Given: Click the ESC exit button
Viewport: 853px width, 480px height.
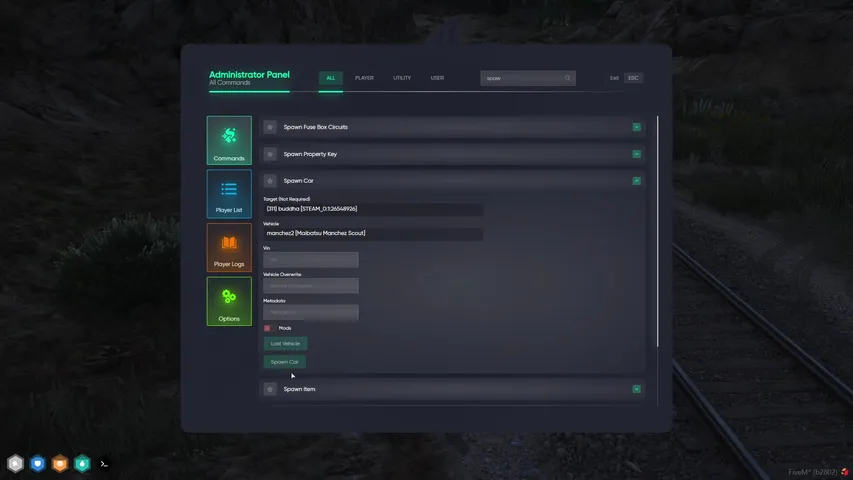Looking at the screenshot, I should pos(633,78).
